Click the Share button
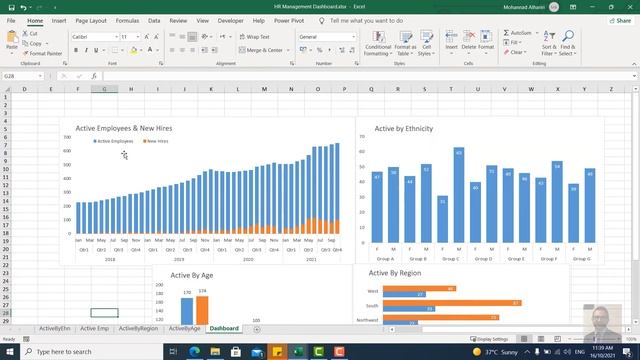This screenshot has width=640, height=360. click(x=620, y=20)
